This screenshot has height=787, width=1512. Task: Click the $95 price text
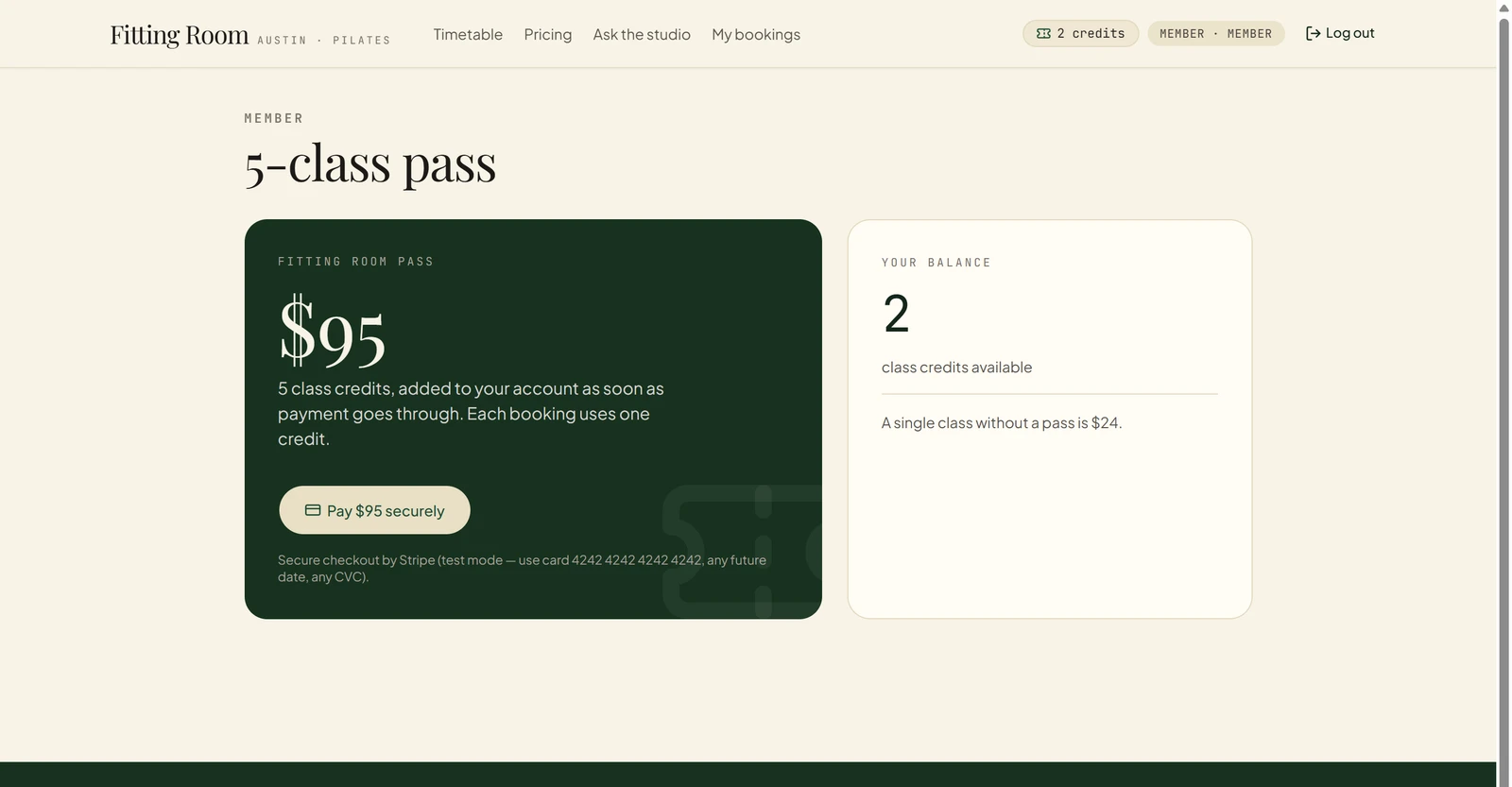pyautogui.click(x=333, y=332)
